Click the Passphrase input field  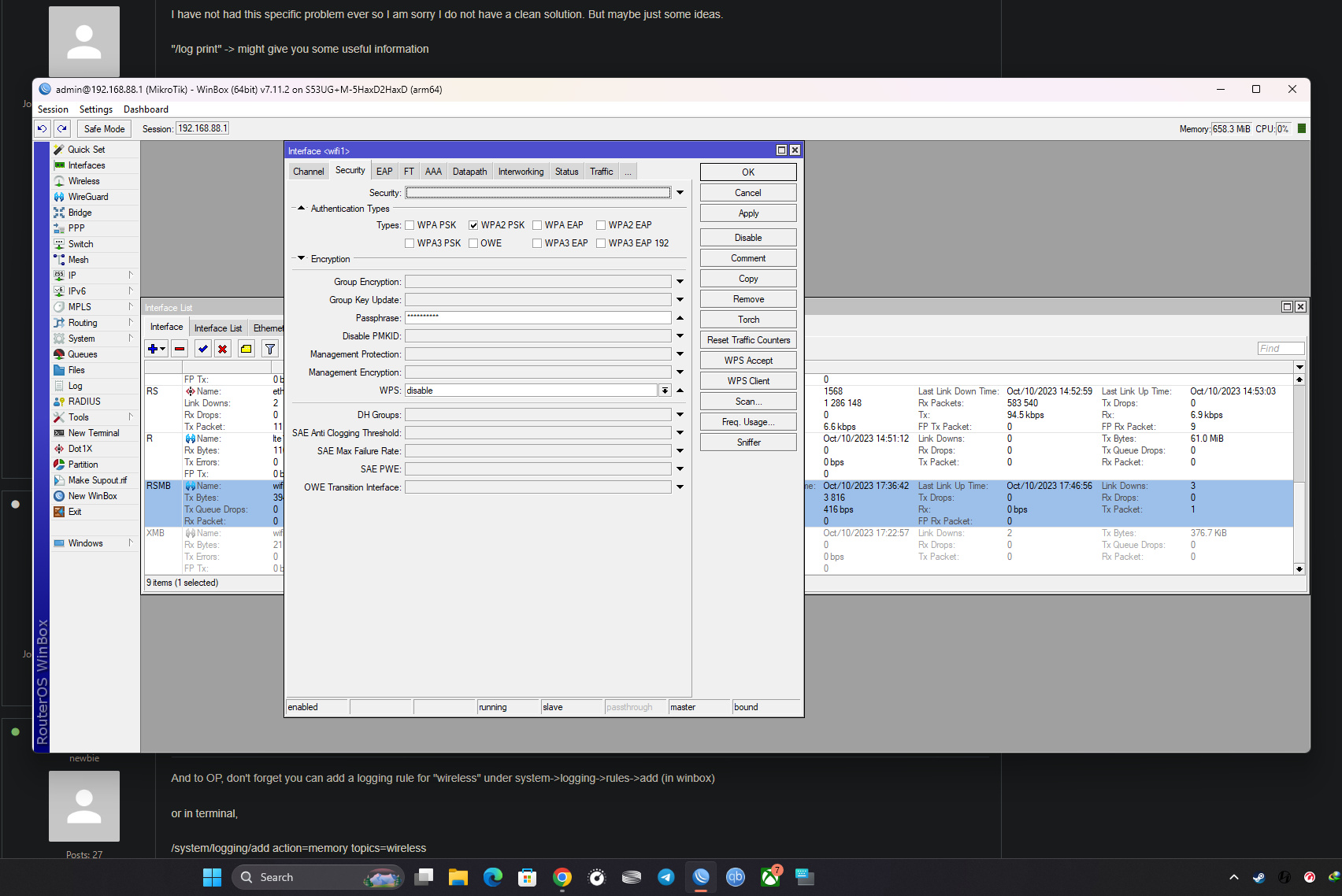point(538,318)
